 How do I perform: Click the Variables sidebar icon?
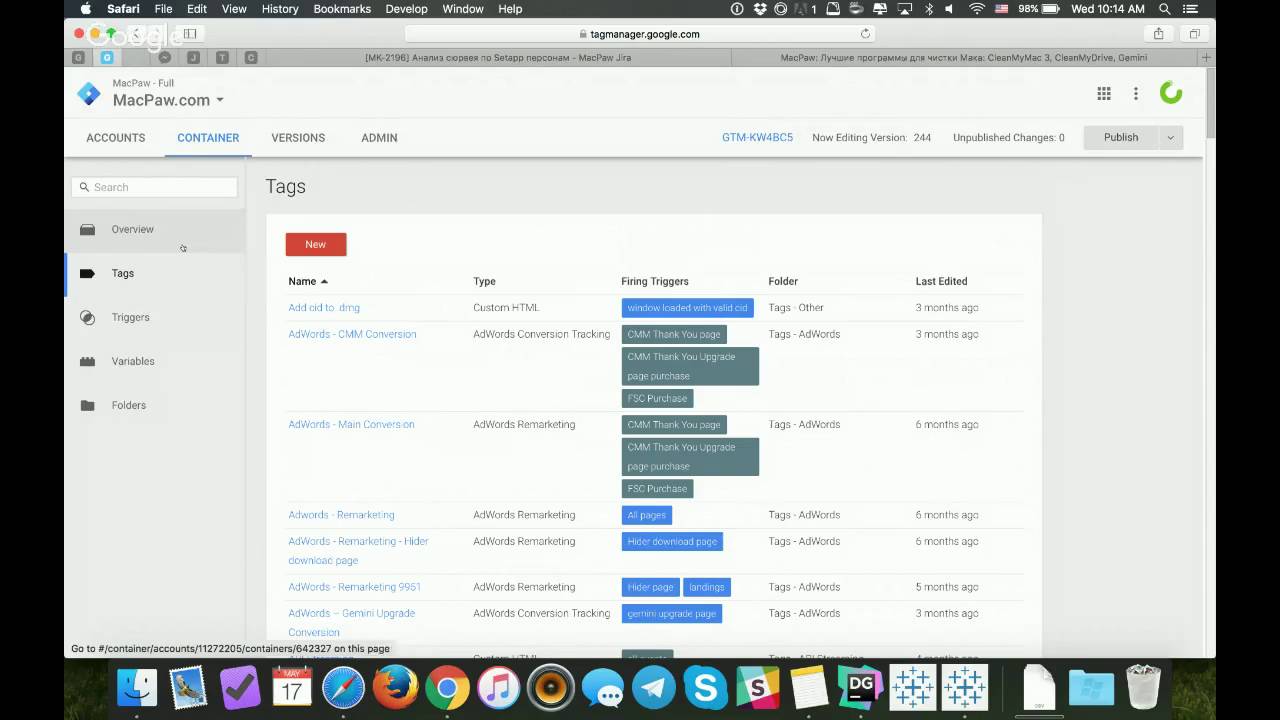tap(88, 361)
